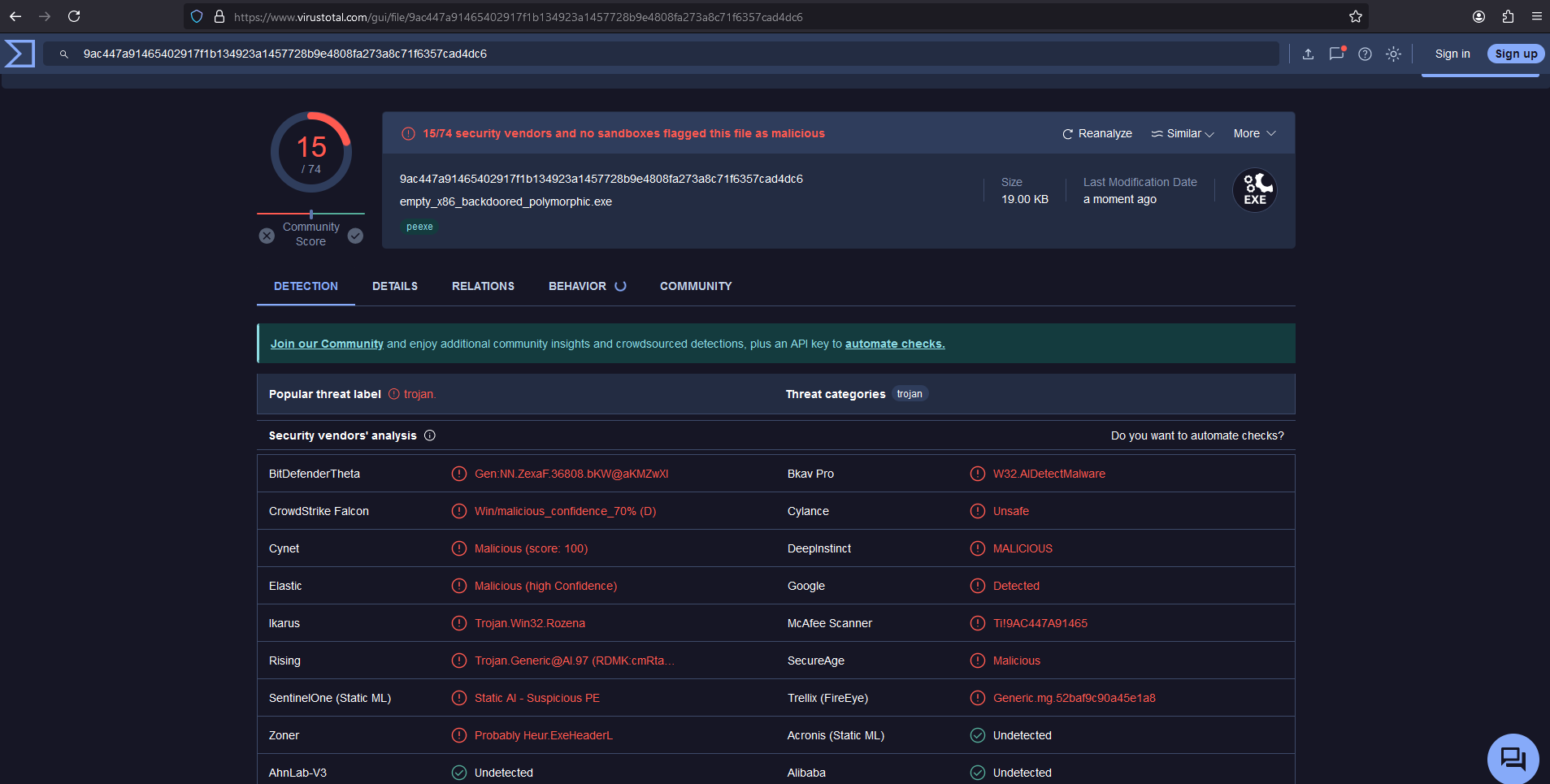Click the alert icon next to Unsafe for Cylance
The image size is (1550, 784).
pyautogui.click(x=978, y=511)
